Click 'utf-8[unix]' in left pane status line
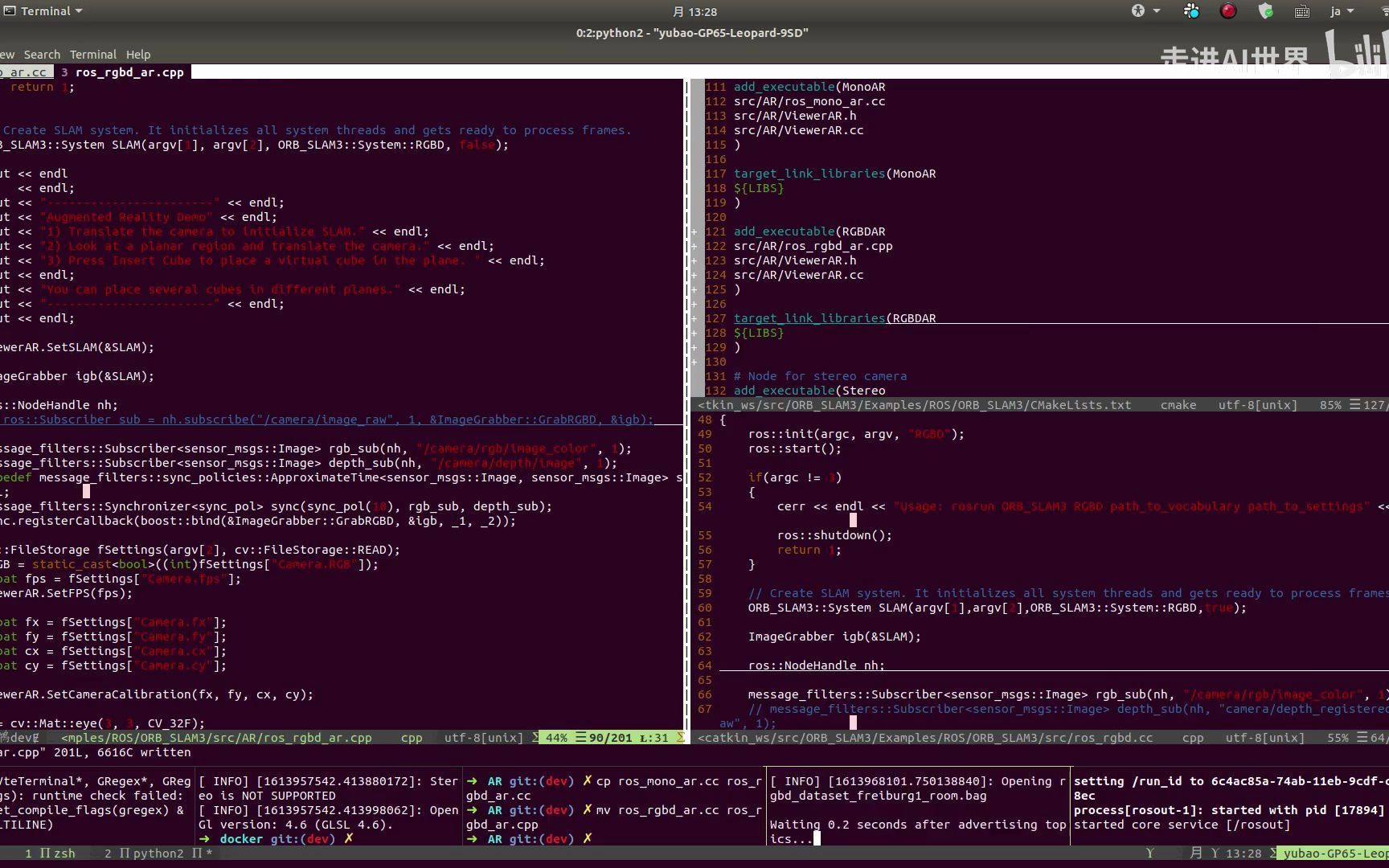The height and width of the screenshot is (868, 1389). [484, 738]
